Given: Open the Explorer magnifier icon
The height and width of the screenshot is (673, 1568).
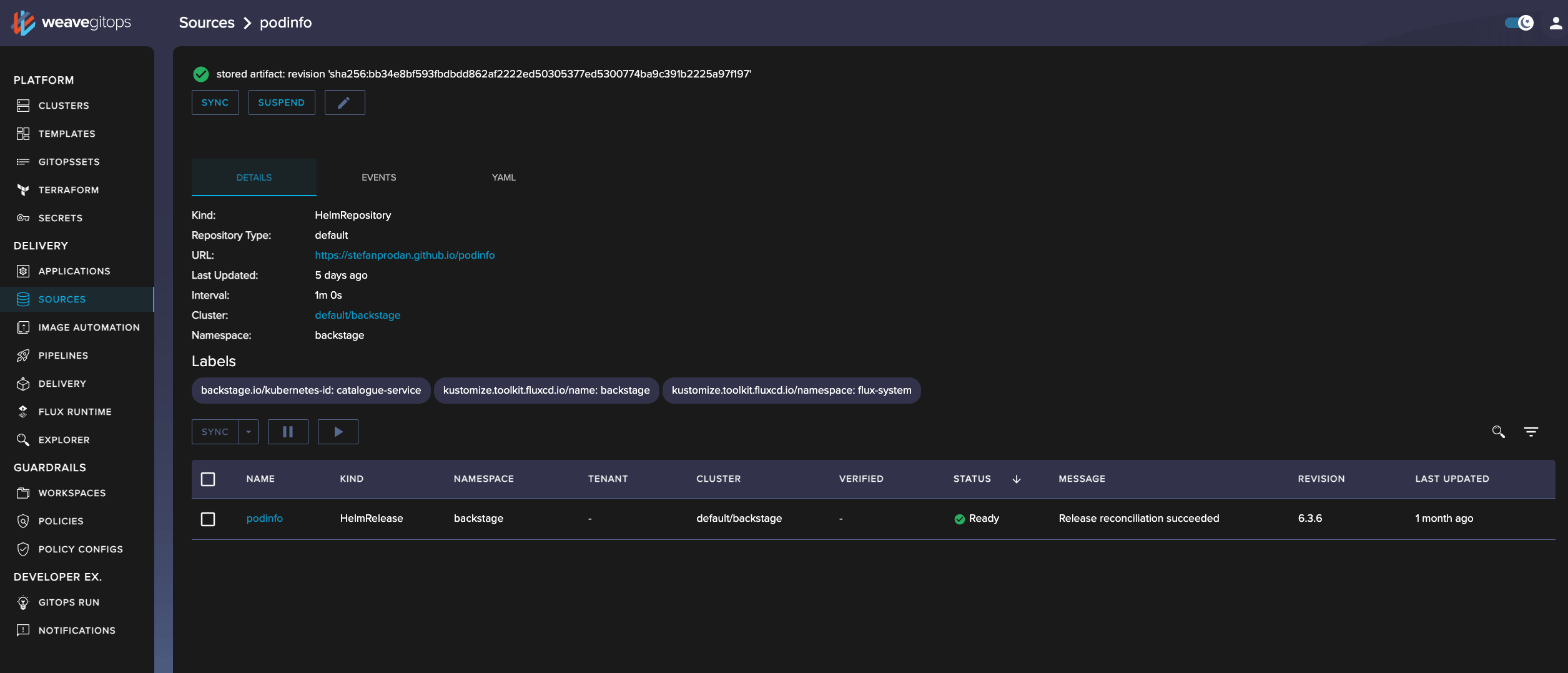Looking at the screenshot, I should (x=23, y=440).
